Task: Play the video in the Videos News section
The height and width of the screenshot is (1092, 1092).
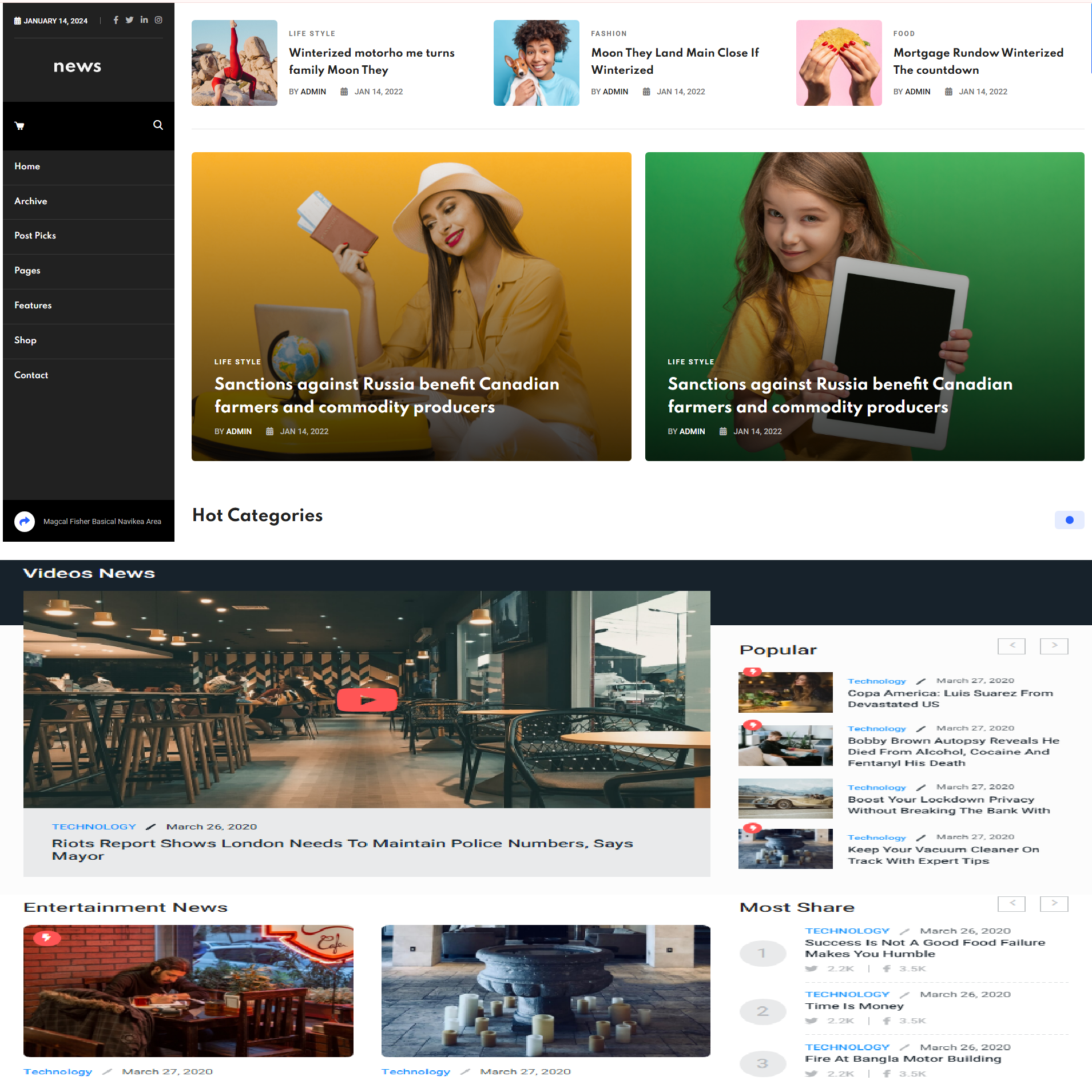Action: [x=368, y=698]
